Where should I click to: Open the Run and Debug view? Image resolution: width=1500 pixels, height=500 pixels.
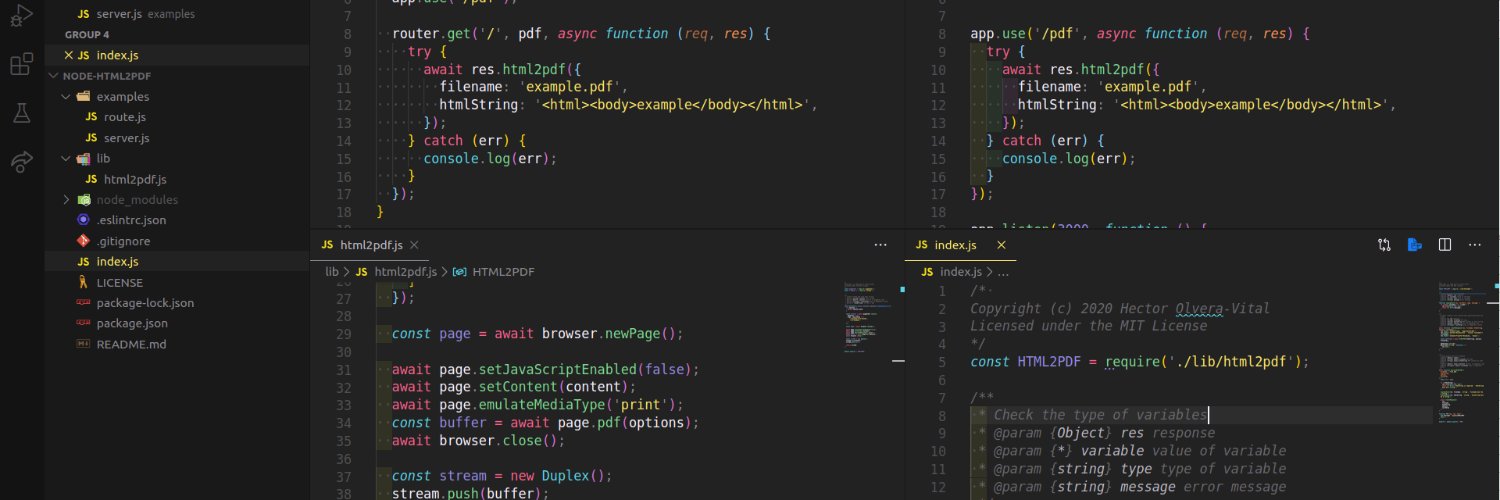(x=22, y=15)
